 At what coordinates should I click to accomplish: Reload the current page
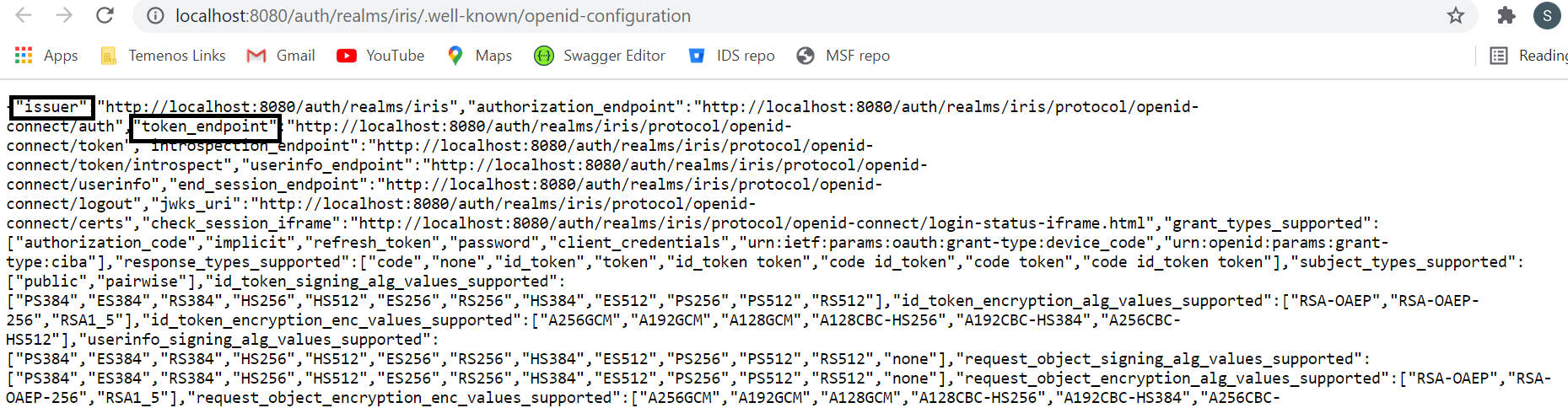[x=105, y=15]
